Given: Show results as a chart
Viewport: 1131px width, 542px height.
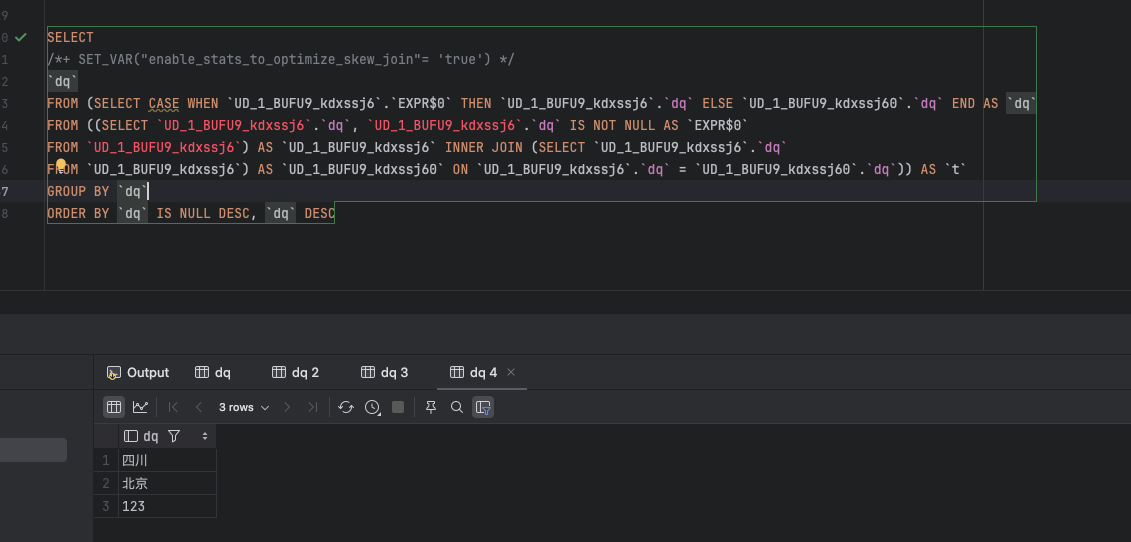Looking at the screenshot, I should 140,407.
